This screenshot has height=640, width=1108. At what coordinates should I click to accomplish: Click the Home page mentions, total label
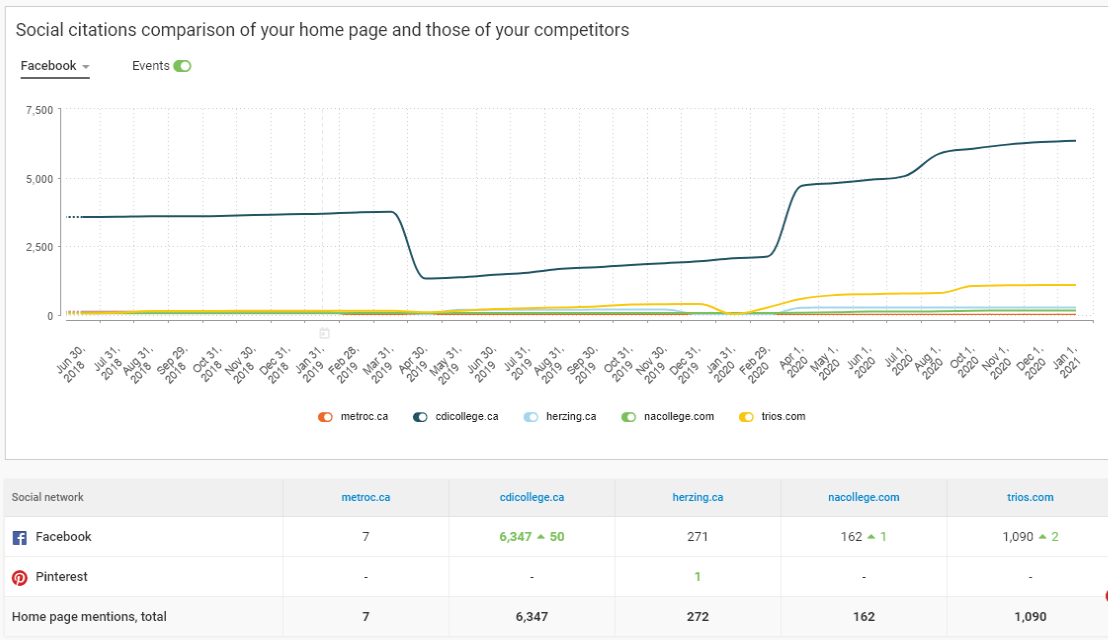pyautogui.click(x=89, y=617)
